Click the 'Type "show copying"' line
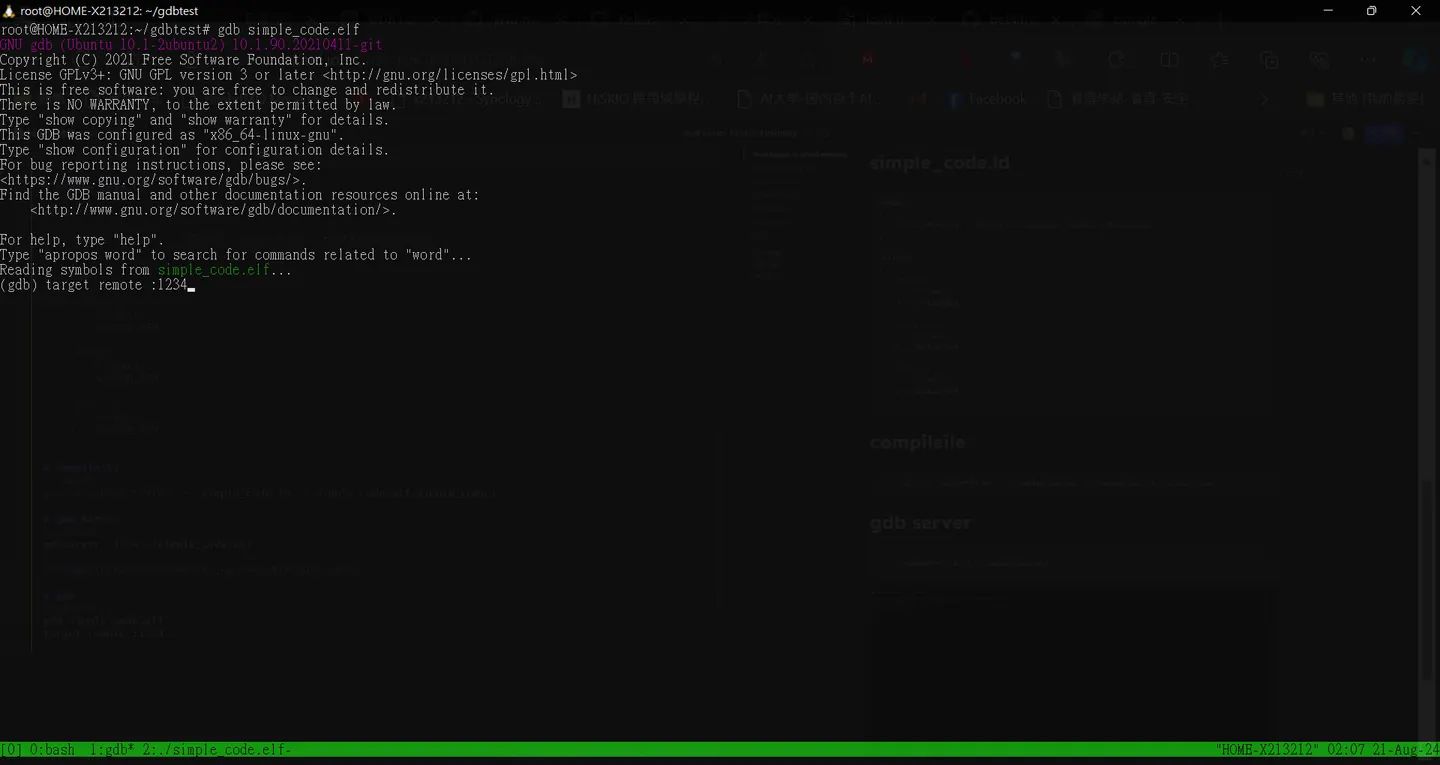Screen dimensions: 1440x765 pos(195,120)
